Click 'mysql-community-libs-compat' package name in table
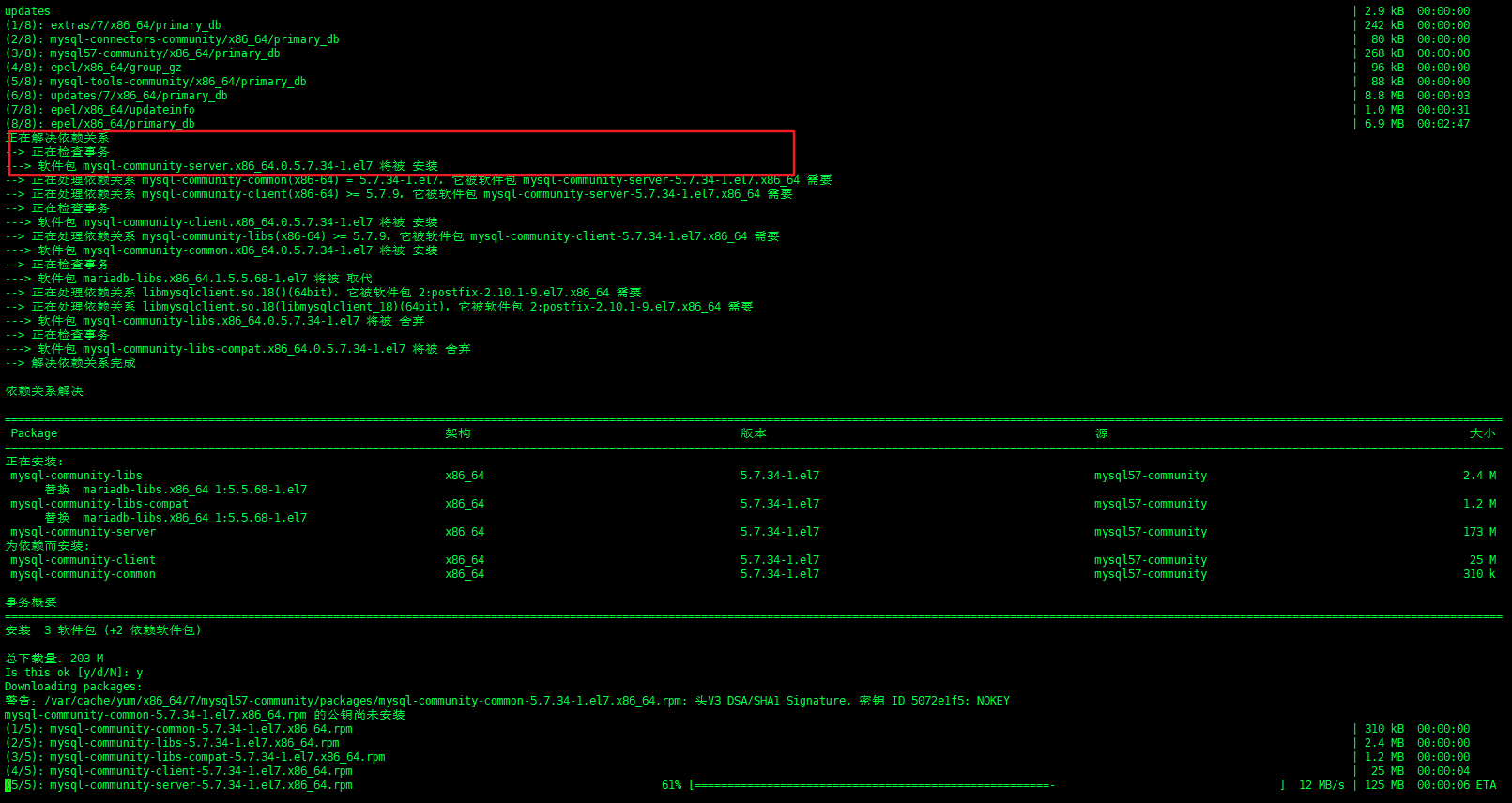Screen dimensions: 1512x803 [99, 504]
